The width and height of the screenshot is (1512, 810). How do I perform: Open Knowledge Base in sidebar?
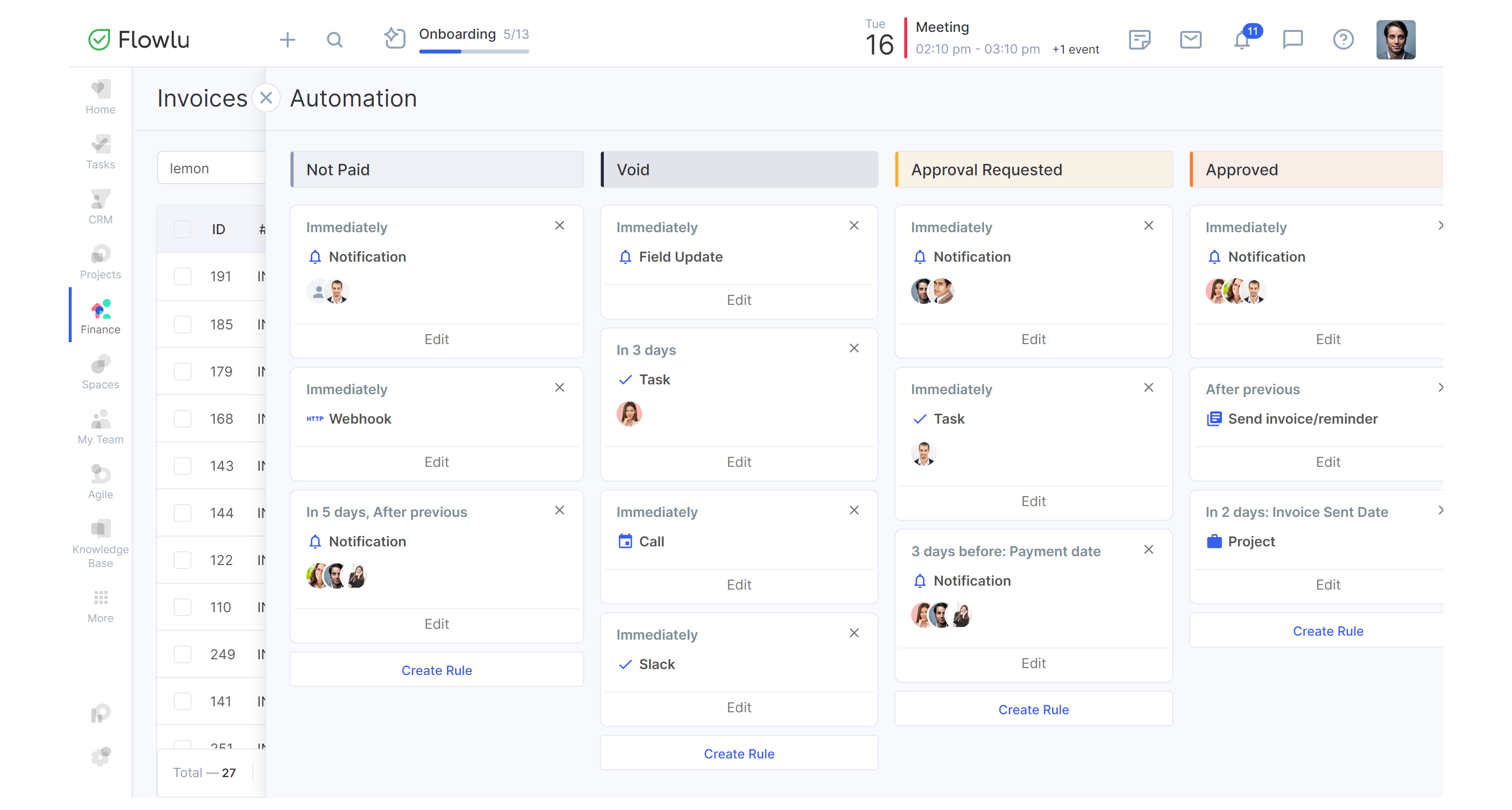click(x=100, y=544)
